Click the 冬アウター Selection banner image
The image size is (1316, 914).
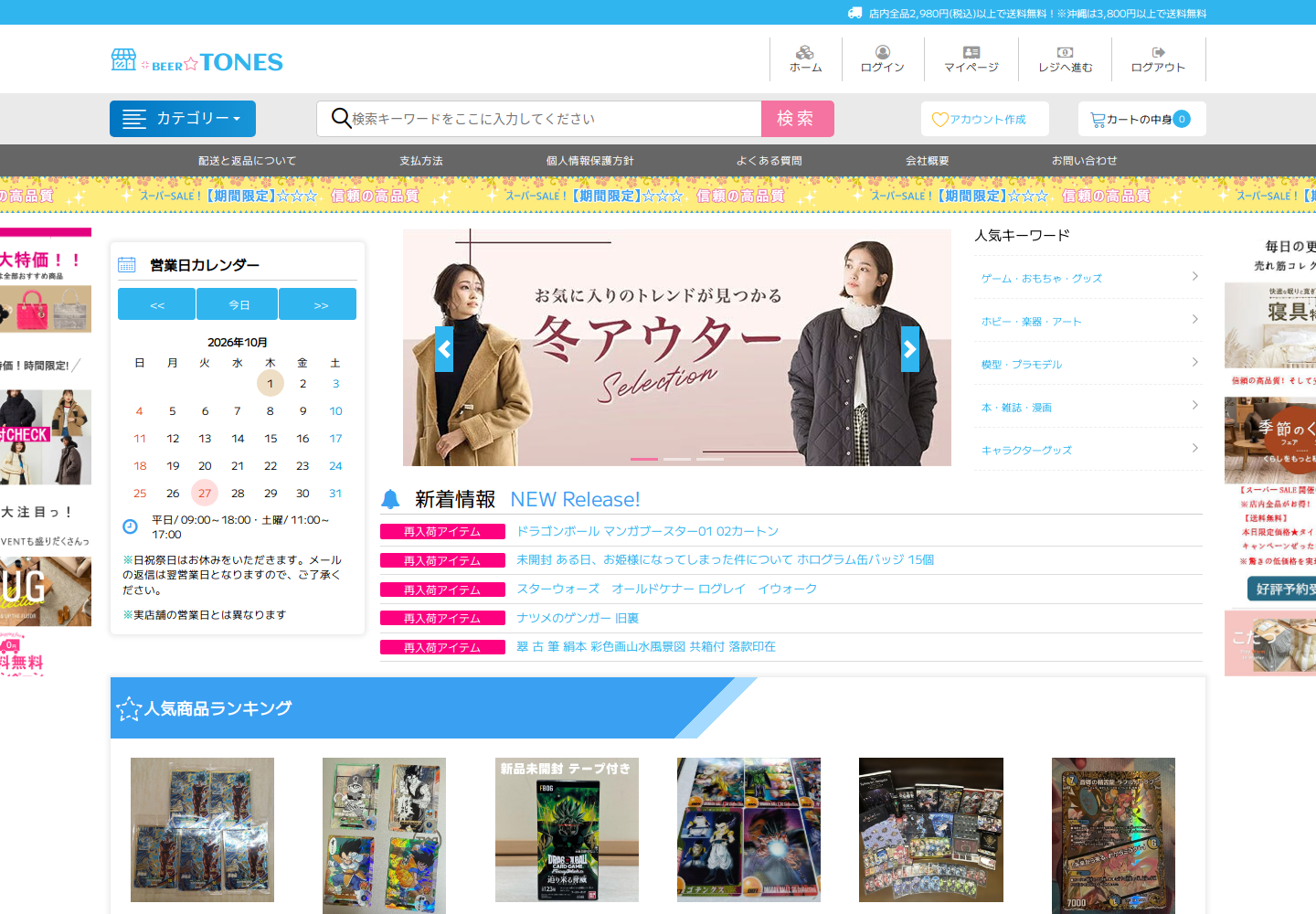(x=677, y=347)
